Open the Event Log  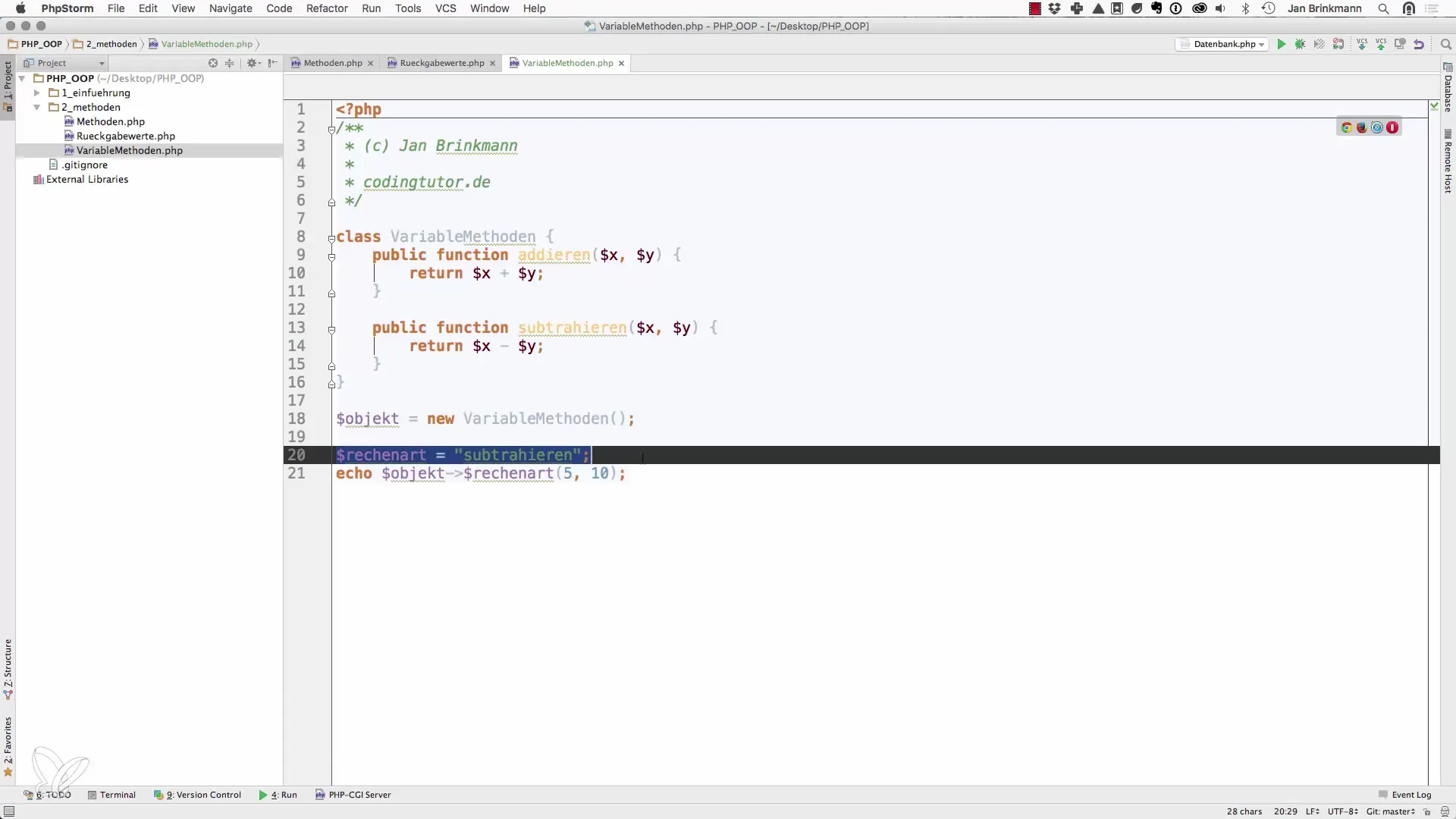(1404, 795)
